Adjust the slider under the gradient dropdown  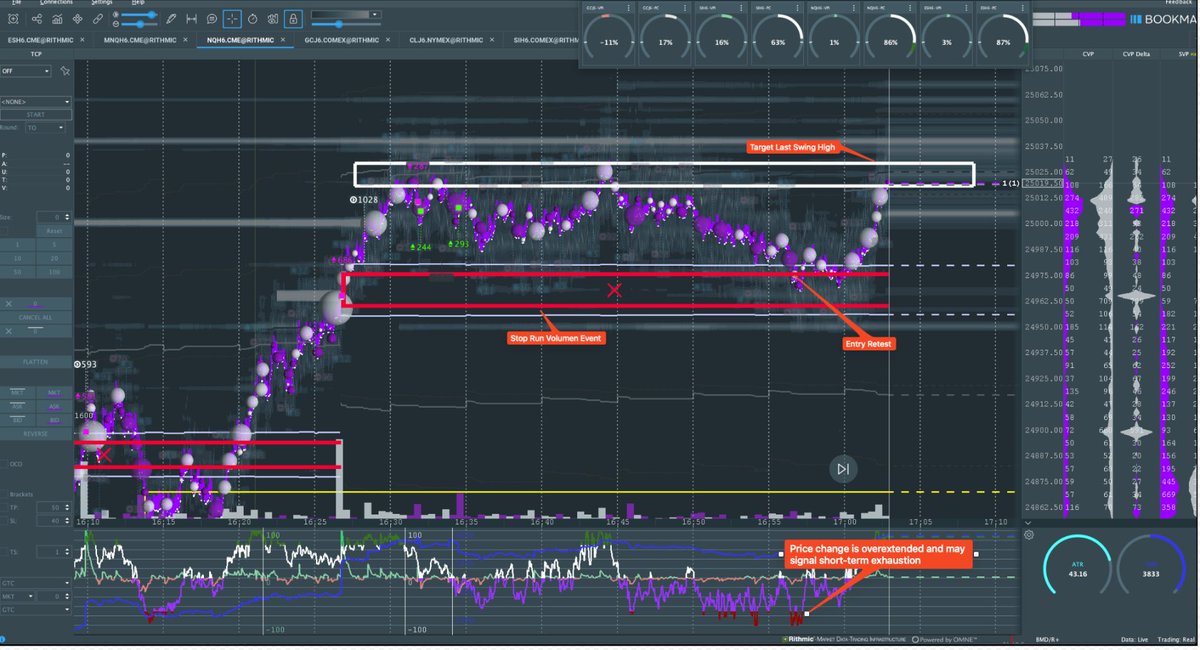click(346, 24)
